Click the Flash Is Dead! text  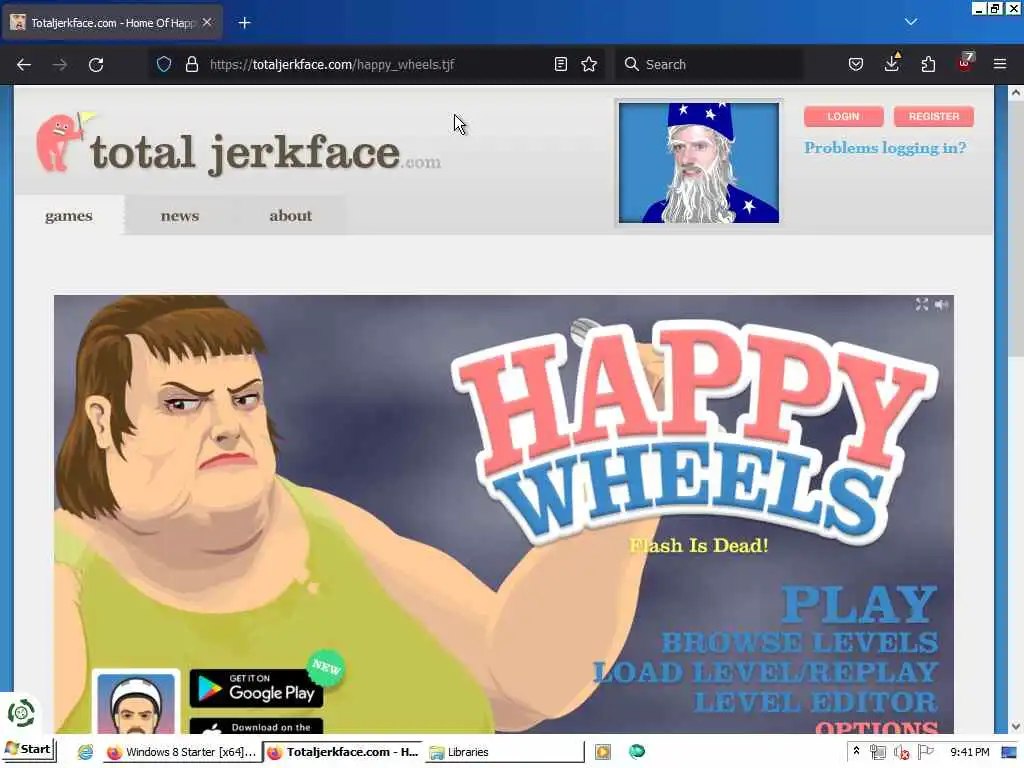(698, 545)
